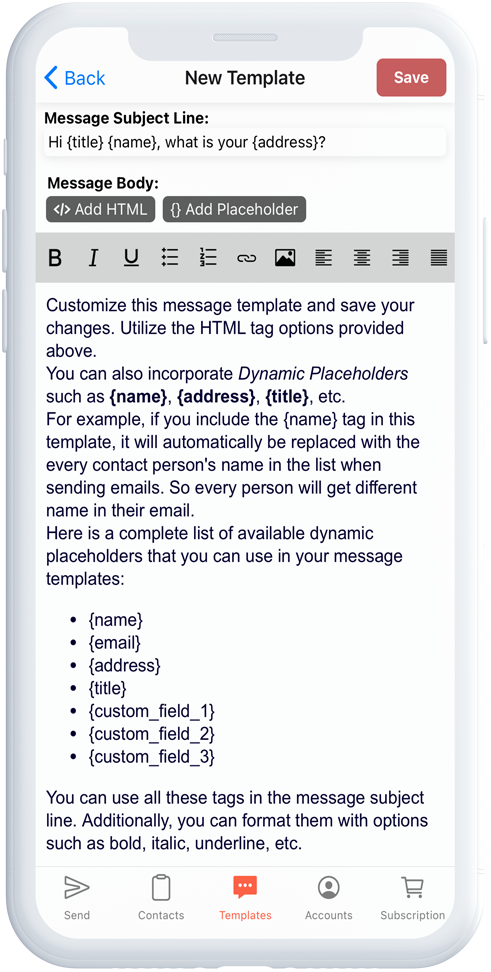This screenshot has width=491, height=972.
Task: Click the 'Message Subject Line:' label
Action: pyautogui.click(x=126, y=118)
